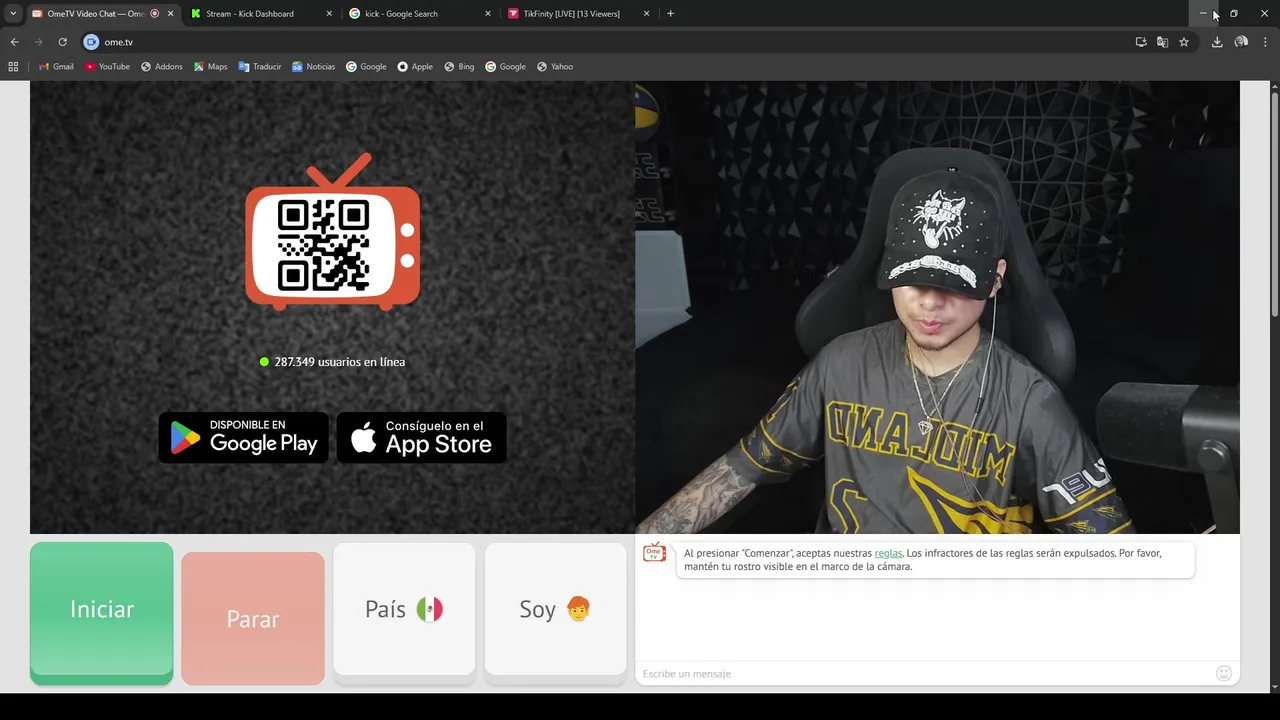This screenshot has width=1280, height=720.
Task: Open the emoji picker smiley icon
Action: pos(1224,674)
